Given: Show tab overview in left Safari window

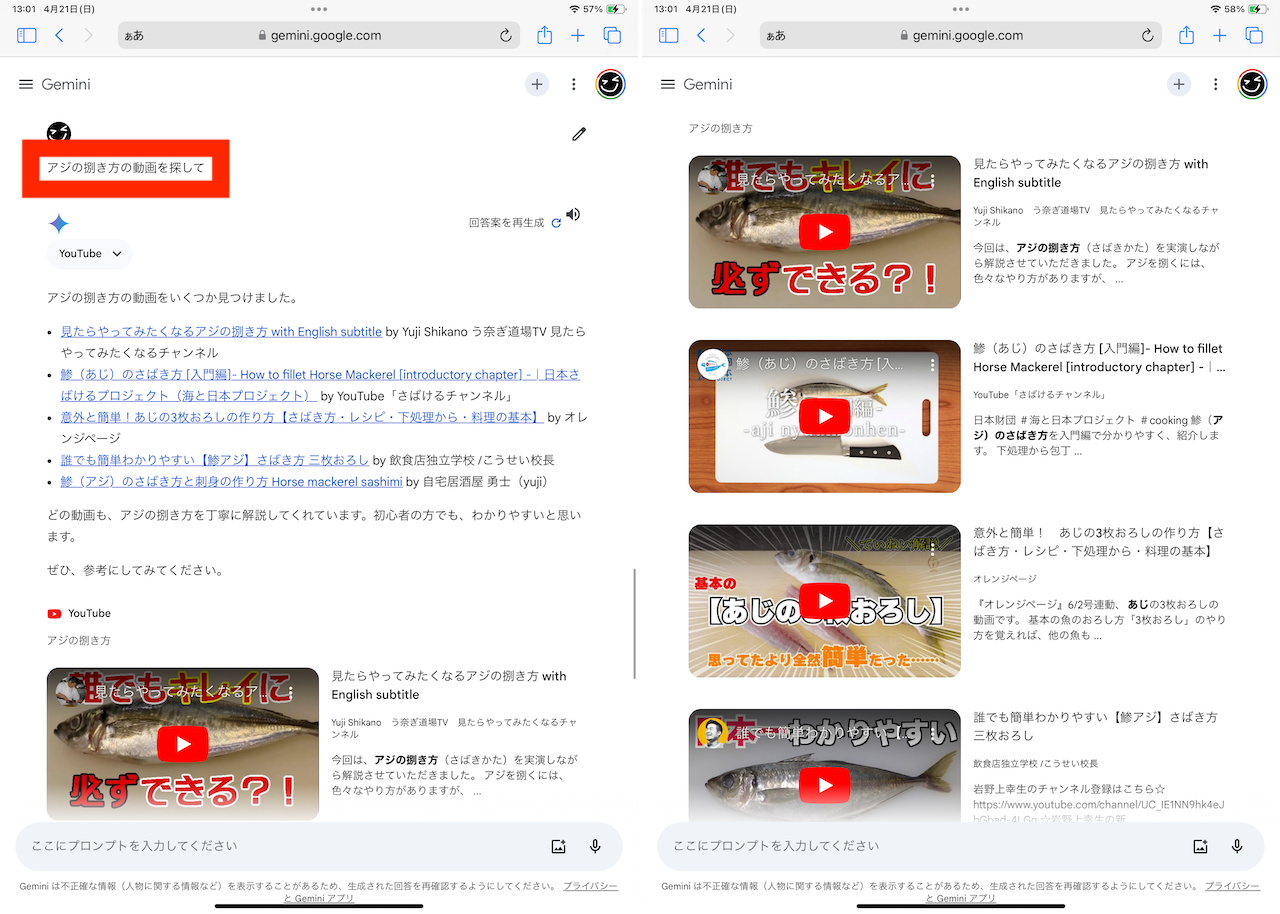Looking at the screenshot, I should tap(612, 35).
